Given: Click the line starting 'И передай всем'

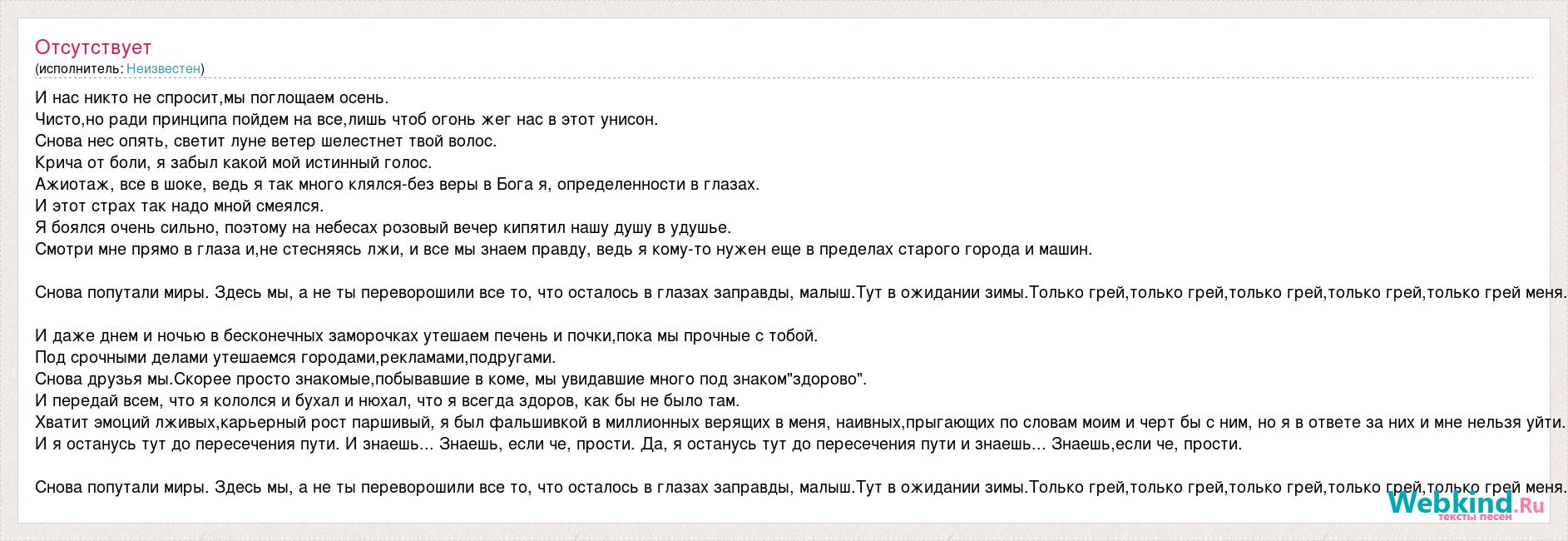Looking at the screenshot, I should [x=388, y=401].
